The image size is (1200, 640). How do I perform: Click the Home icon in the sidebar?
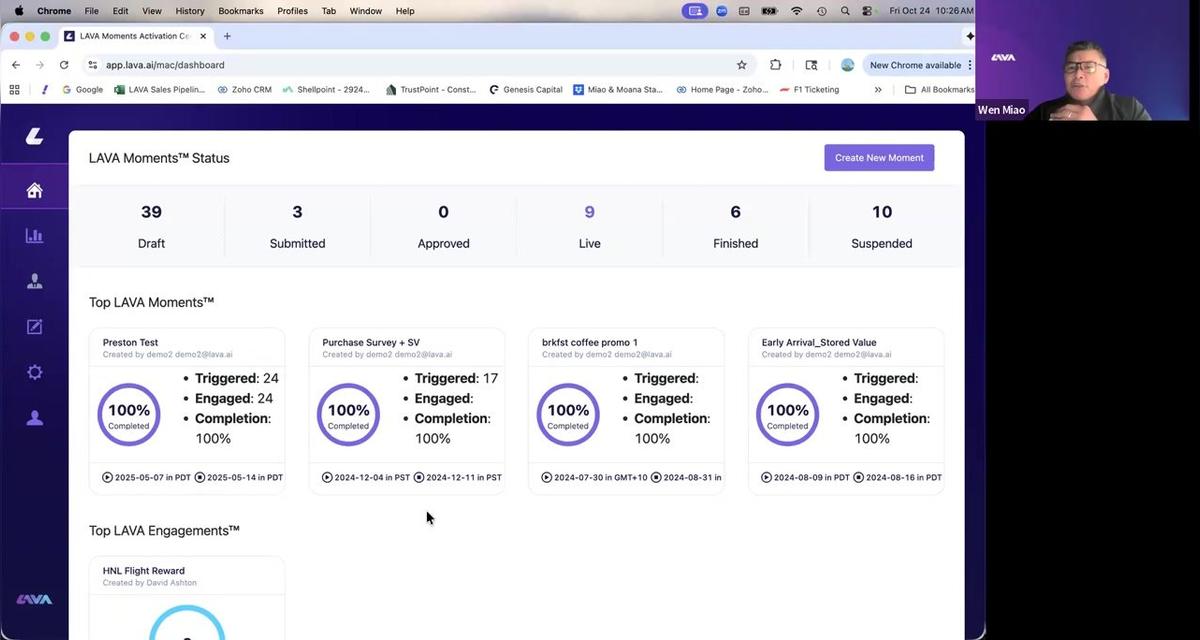34,191
